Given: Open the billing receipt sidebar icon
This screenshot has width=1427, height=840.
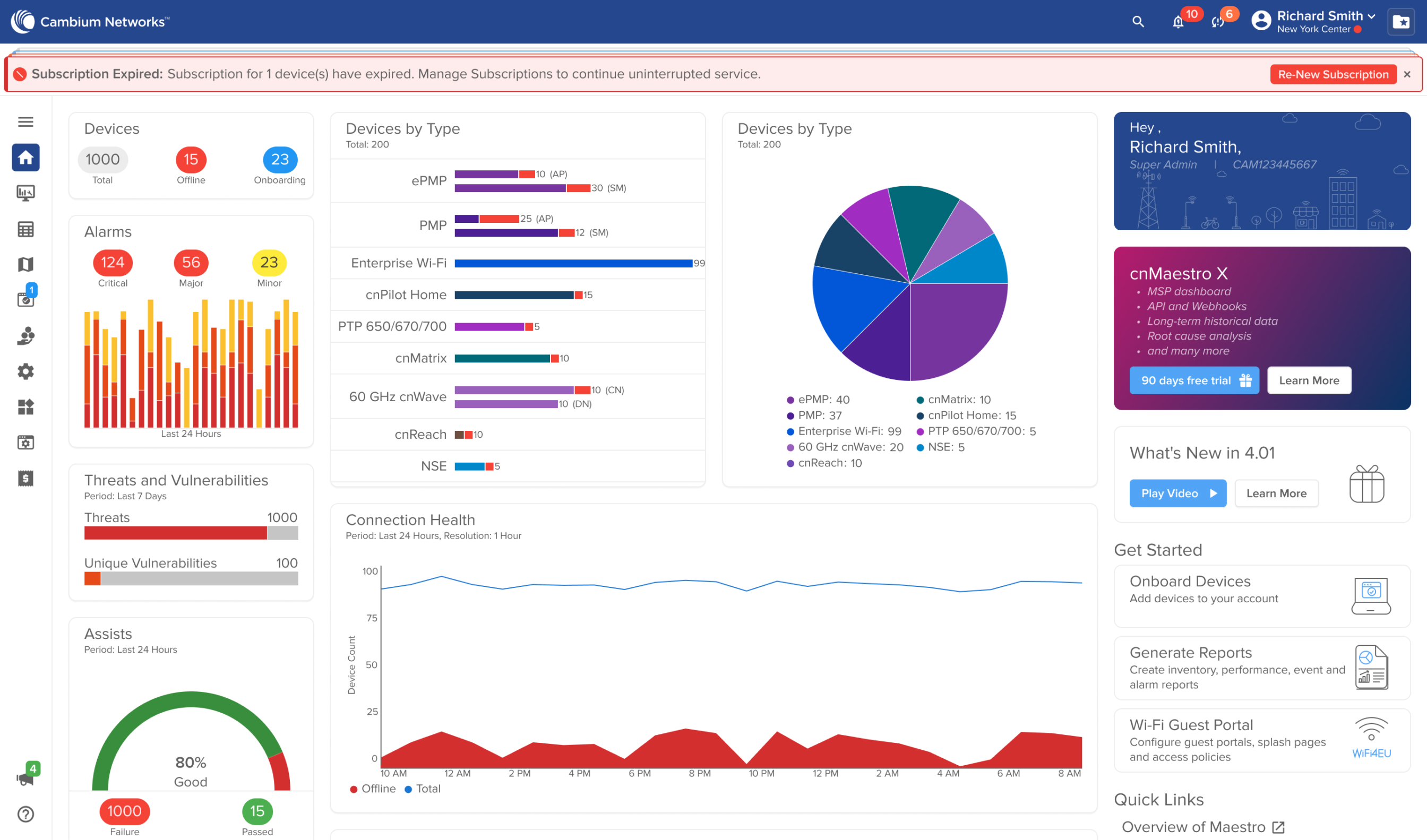Looking at the screenshot, I should click(25, 478).
